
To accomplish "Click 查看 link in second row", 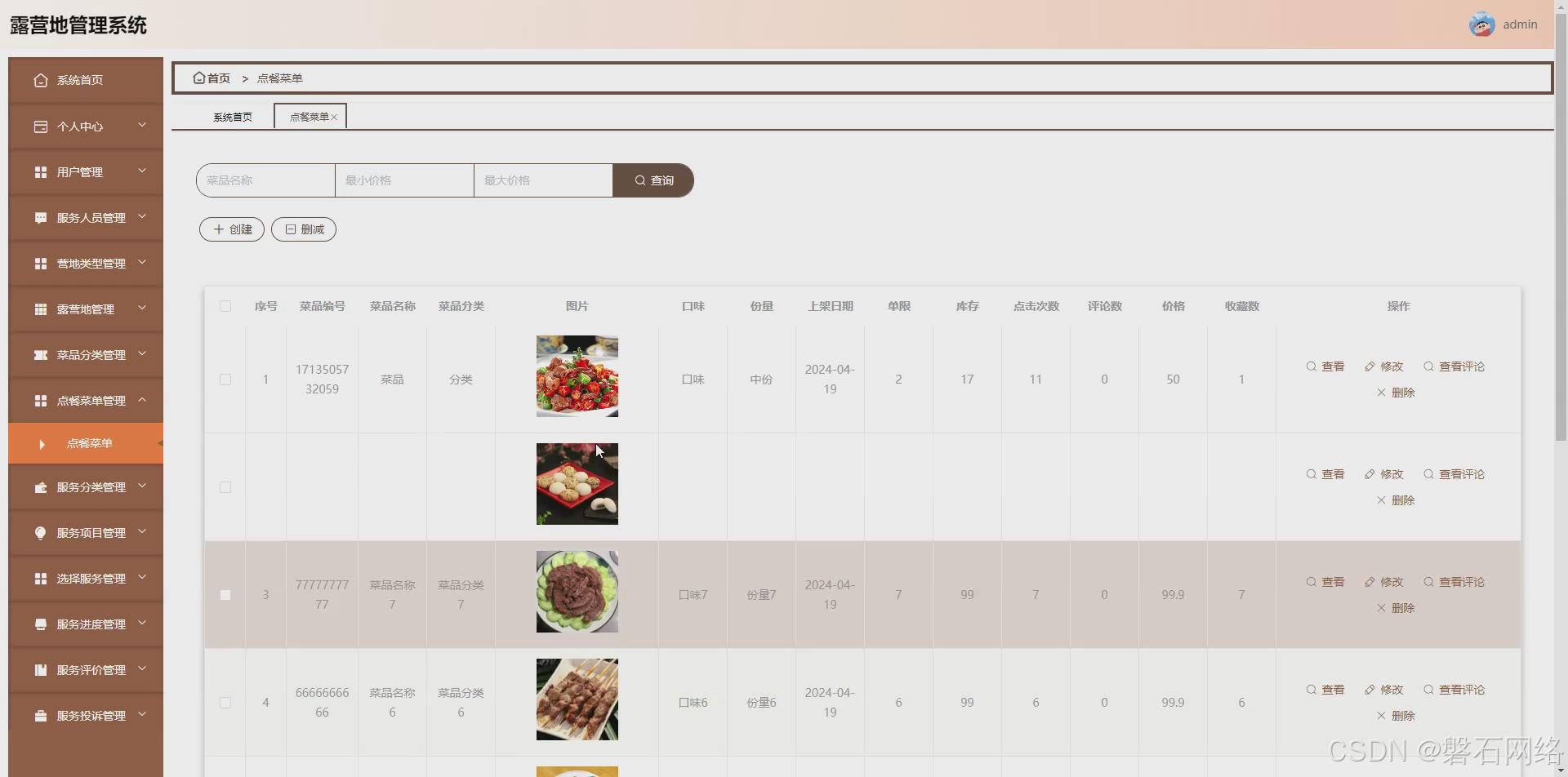I will pos(1325,474).
